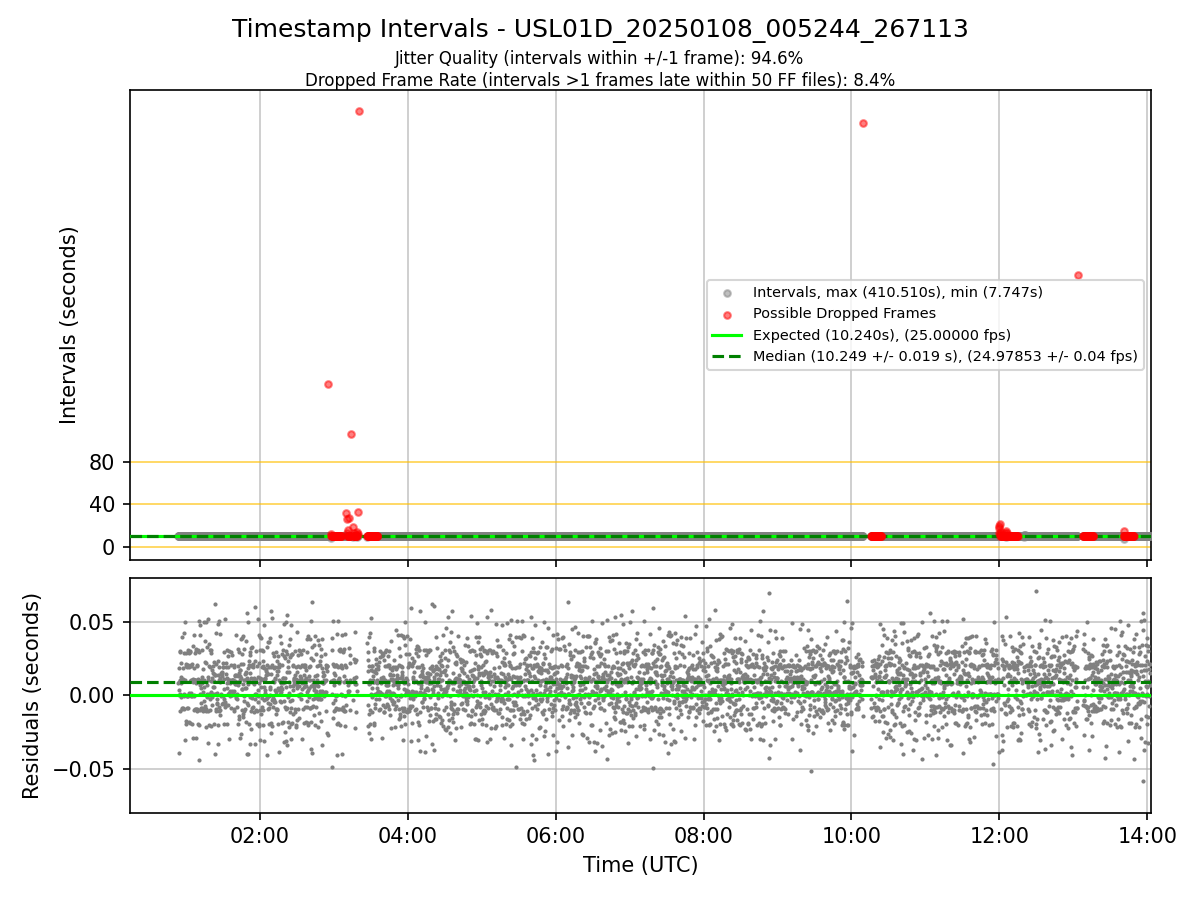The width and height of the screenshot is (1200, 900).
Task: Click the '80' tick label on the intervals axis
Action: 103,462
